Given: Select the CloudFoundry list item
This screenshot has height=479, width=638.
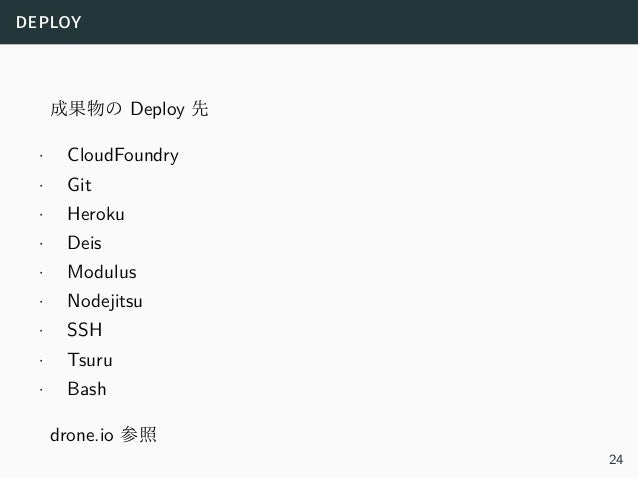Looking at the screenshot, I should point(123,155).
